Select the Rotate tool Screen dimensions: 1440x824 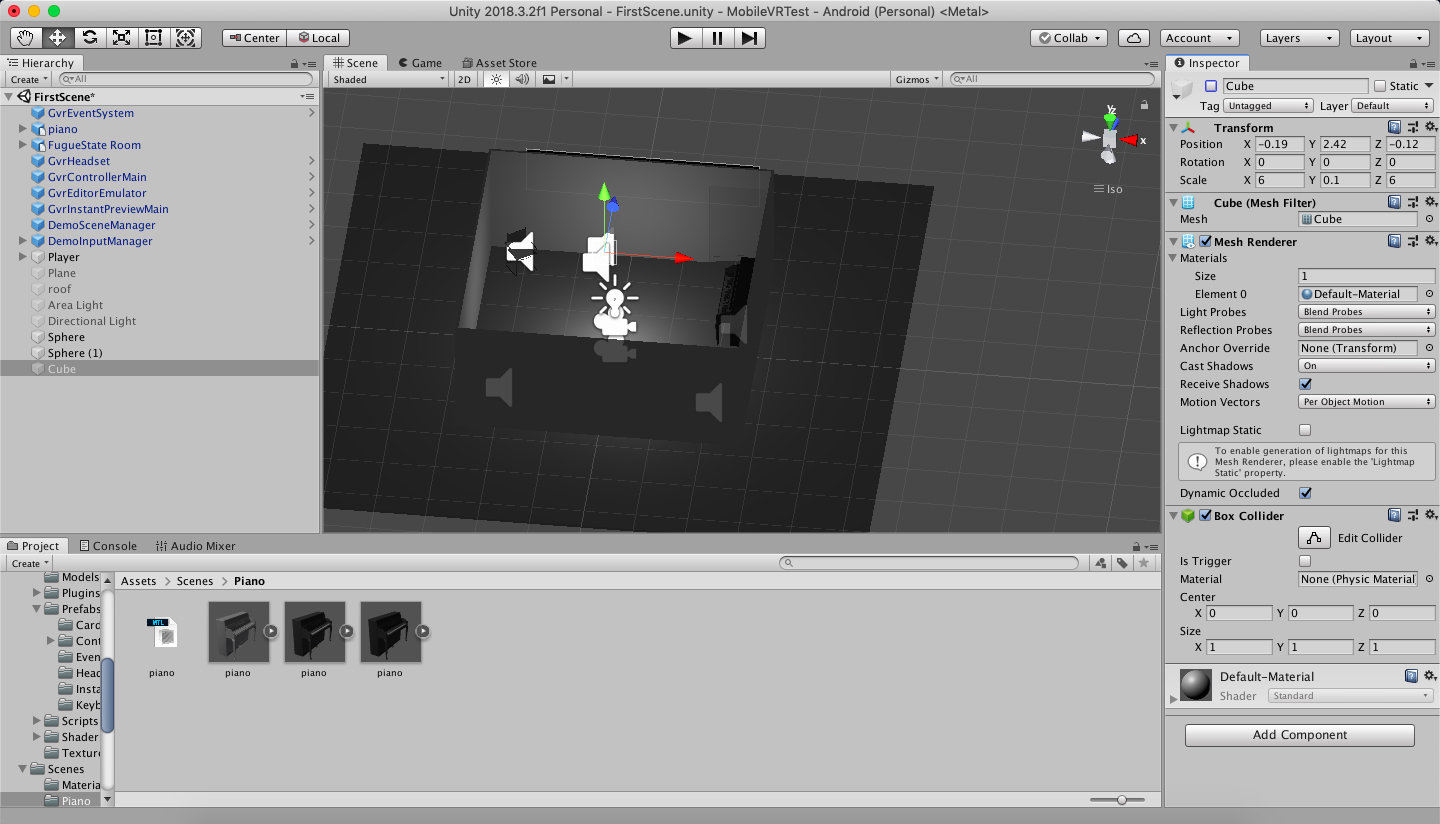[90, 38]
